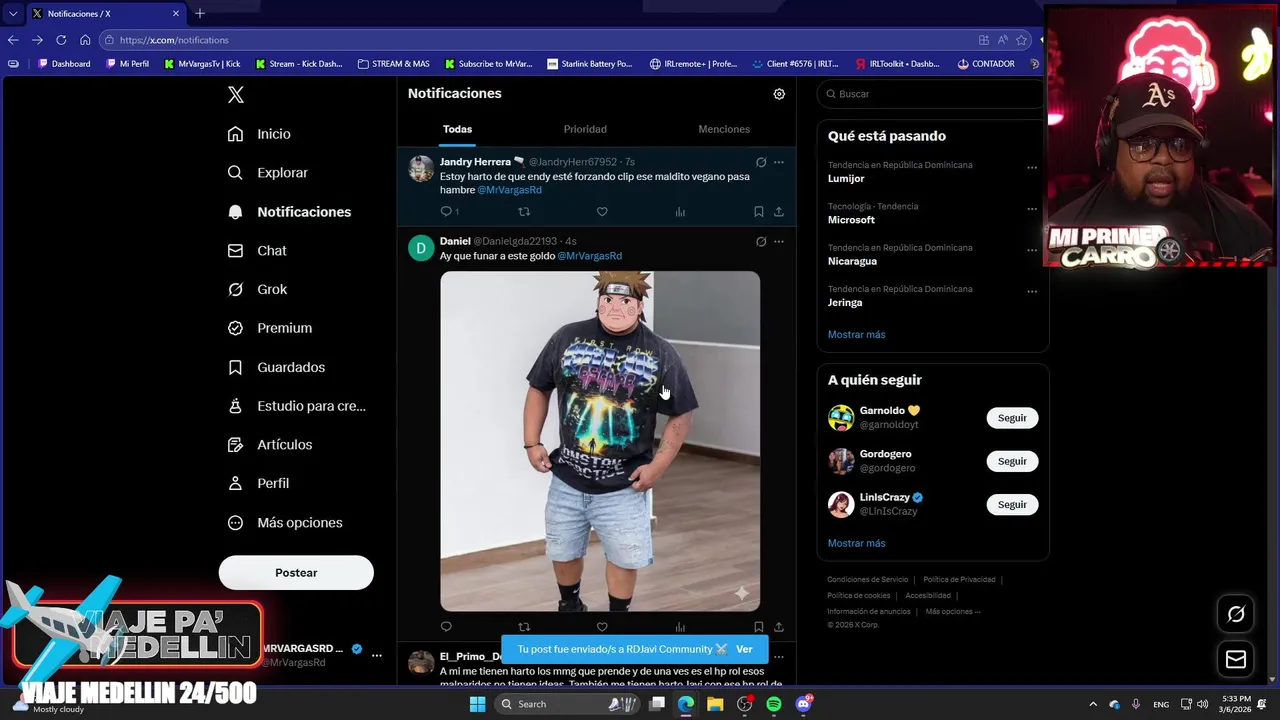Click the X logo home icon

235,95
